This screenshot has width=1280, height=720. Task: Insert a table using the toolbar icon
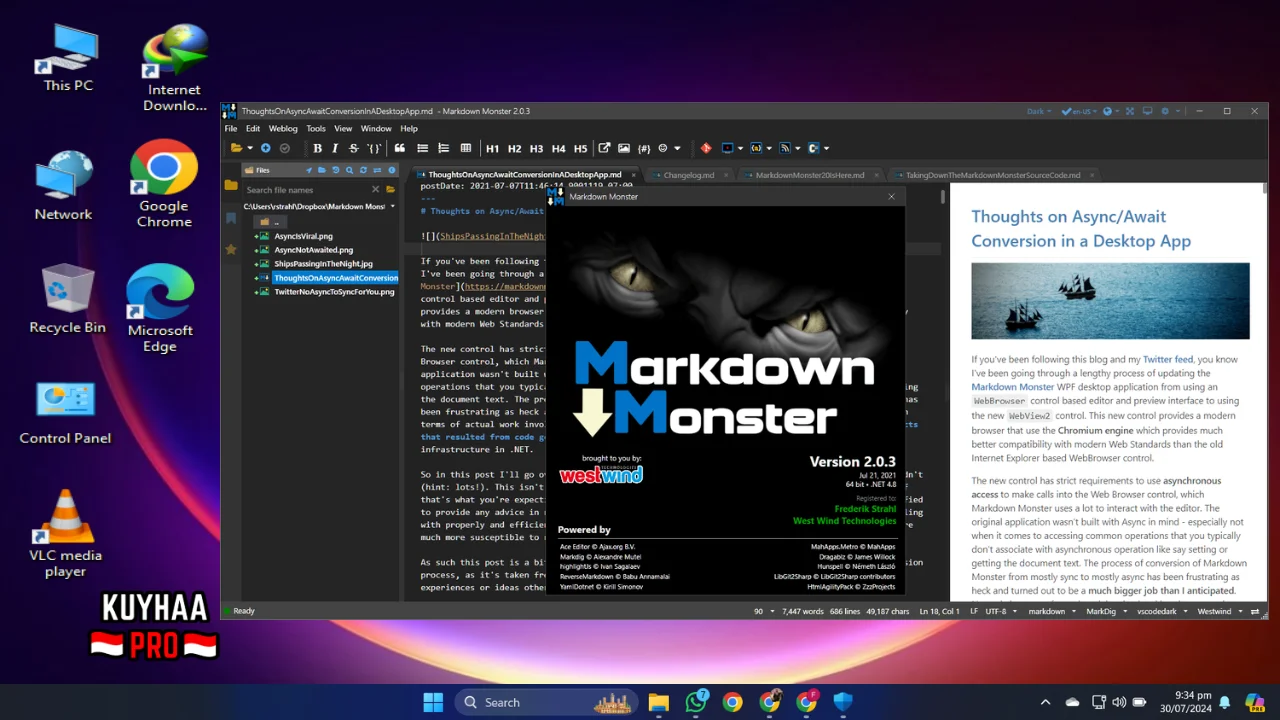pyautogui.click(x=466, y=148)
